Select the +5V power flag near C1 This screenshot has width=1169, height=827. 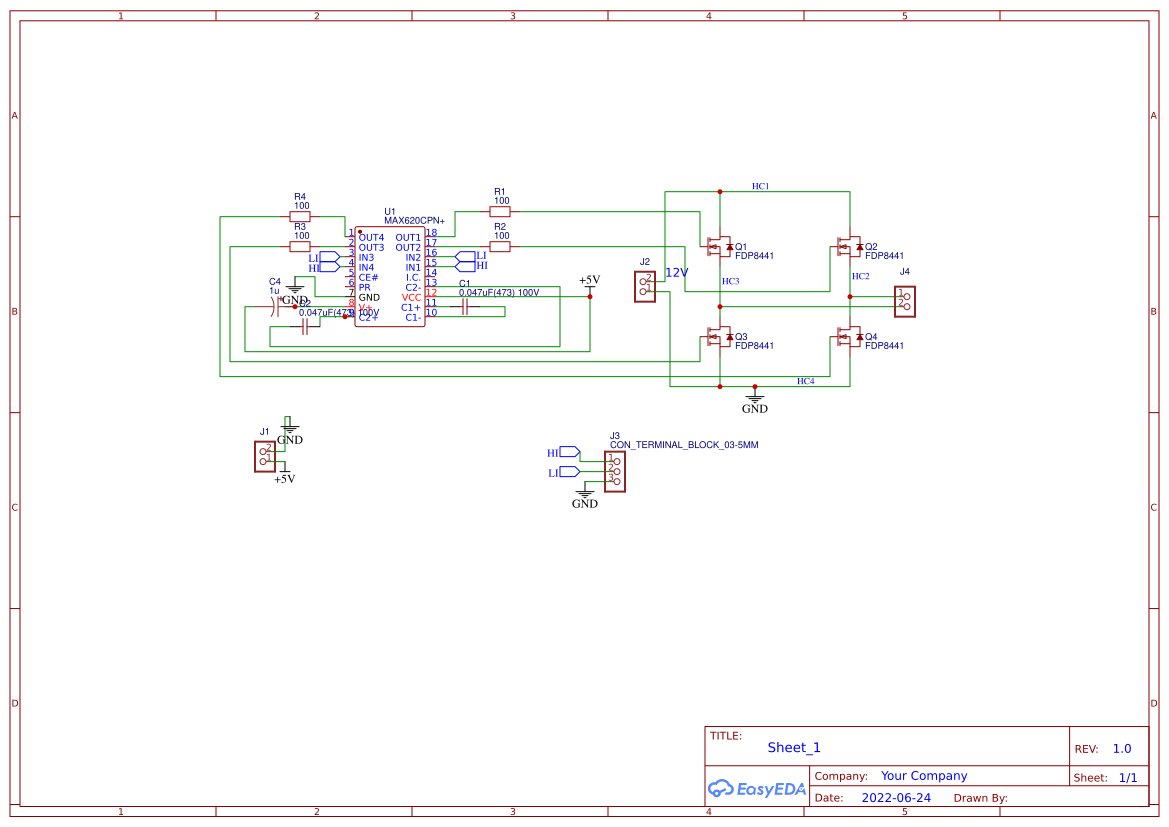(x=590, y=290)
